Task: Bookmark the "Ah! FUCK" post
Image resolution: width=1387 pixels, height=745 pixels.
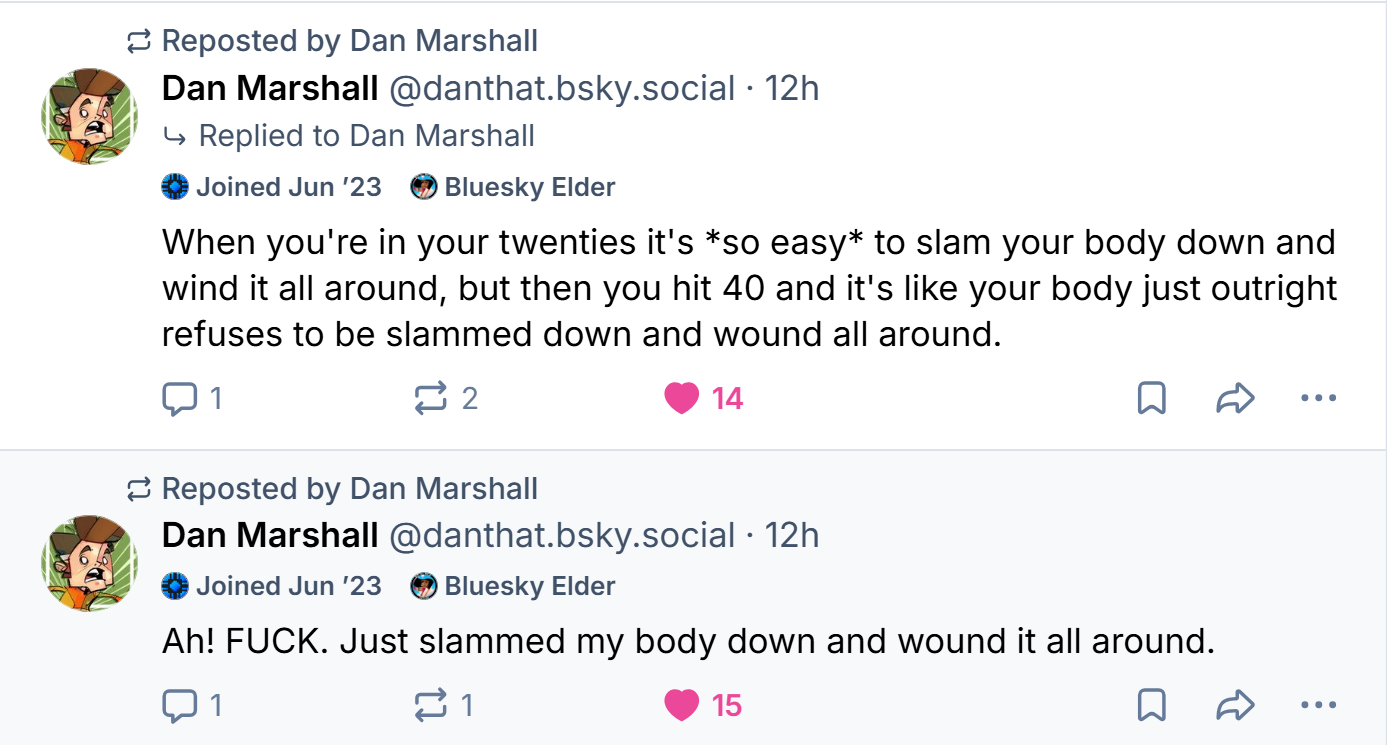Action: 1151,706
